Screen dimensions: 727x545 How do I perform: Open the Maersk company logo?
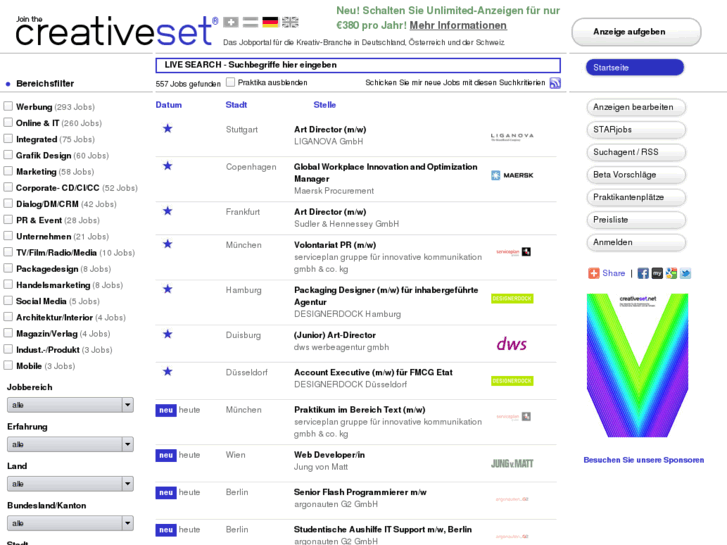coord(512,175)
